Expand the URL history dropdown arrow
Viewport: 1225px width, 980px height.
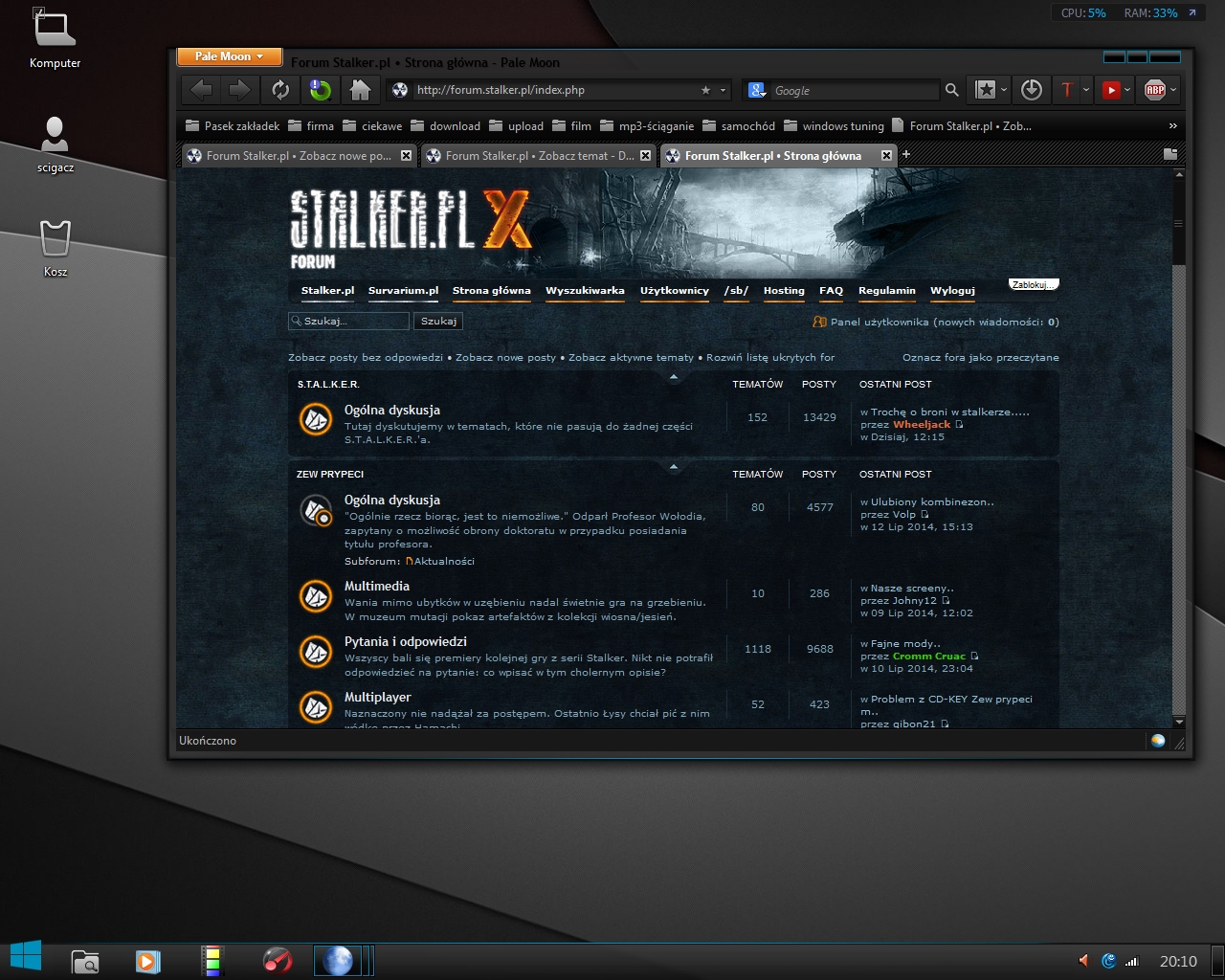pos(723,90)
